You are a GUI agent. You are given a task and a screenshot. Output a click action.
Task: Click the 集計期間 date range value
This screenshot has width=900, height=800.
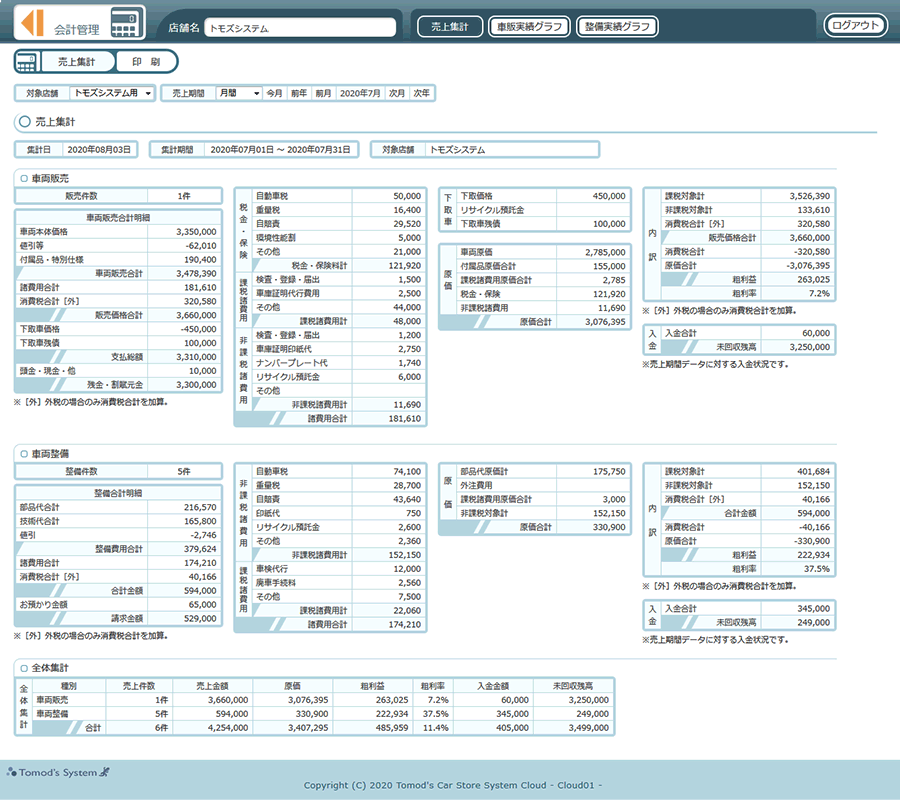[x=281, y=150]
